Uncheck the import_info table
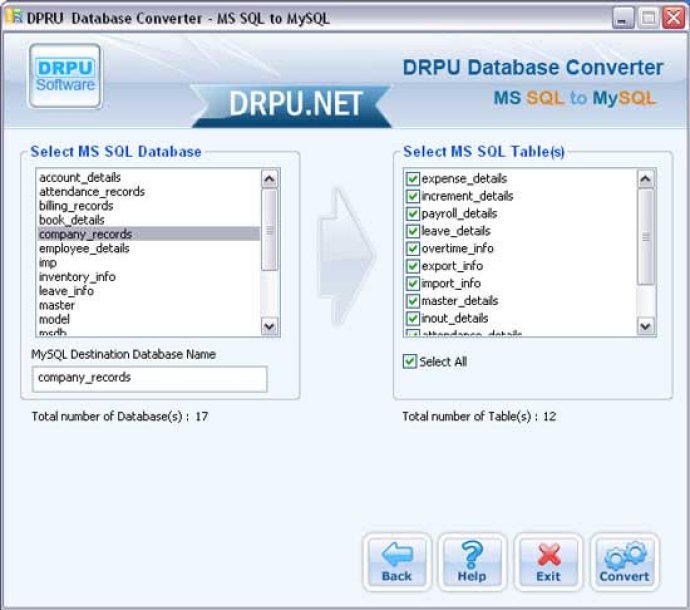Viewport: 690px width, 610px height. pyautogui.click(x=412, y=283)
